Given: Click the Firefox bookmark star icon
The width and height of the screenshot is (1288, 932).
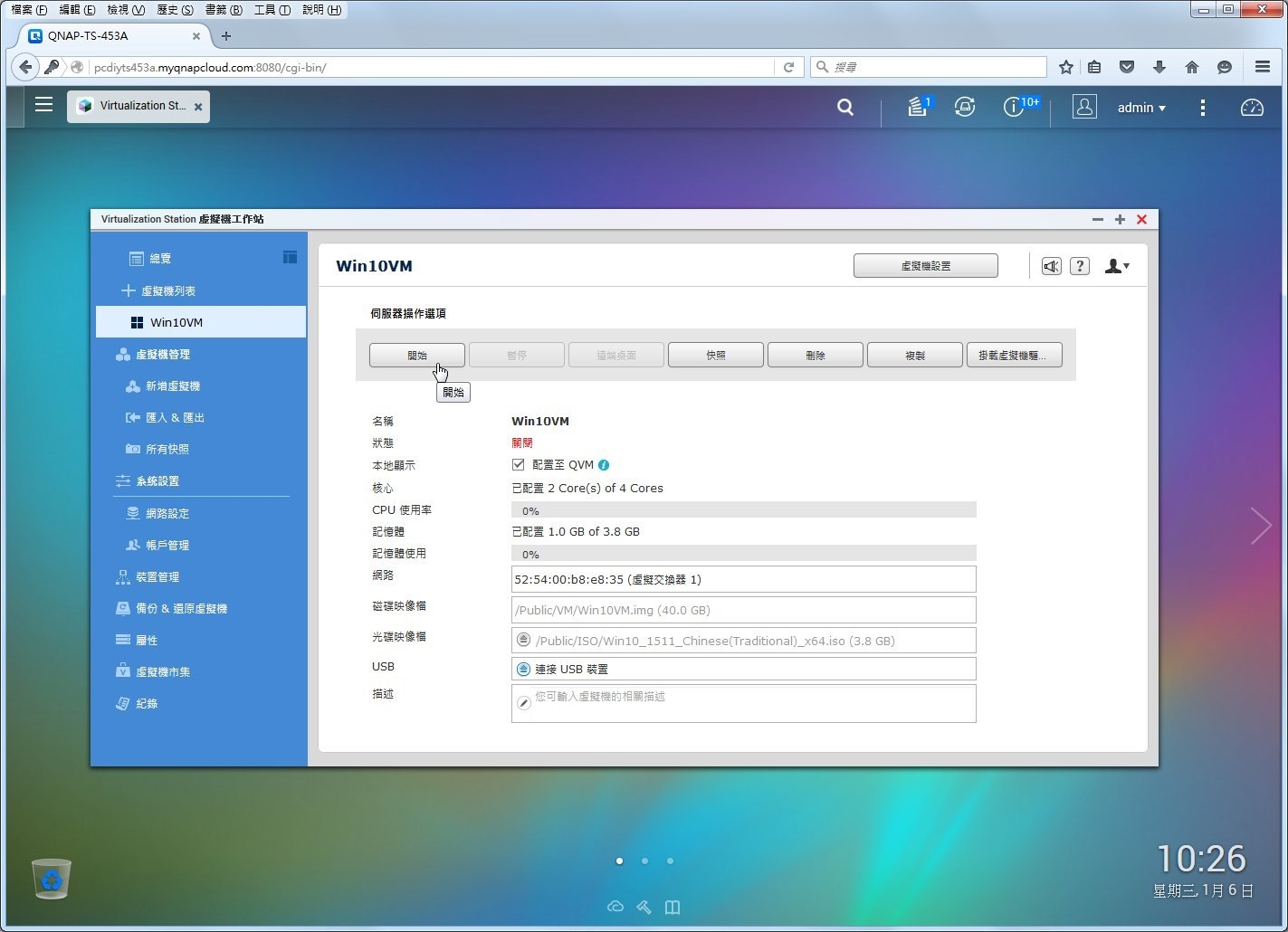Looking at the screenshot, I should tap(1066, 67).
